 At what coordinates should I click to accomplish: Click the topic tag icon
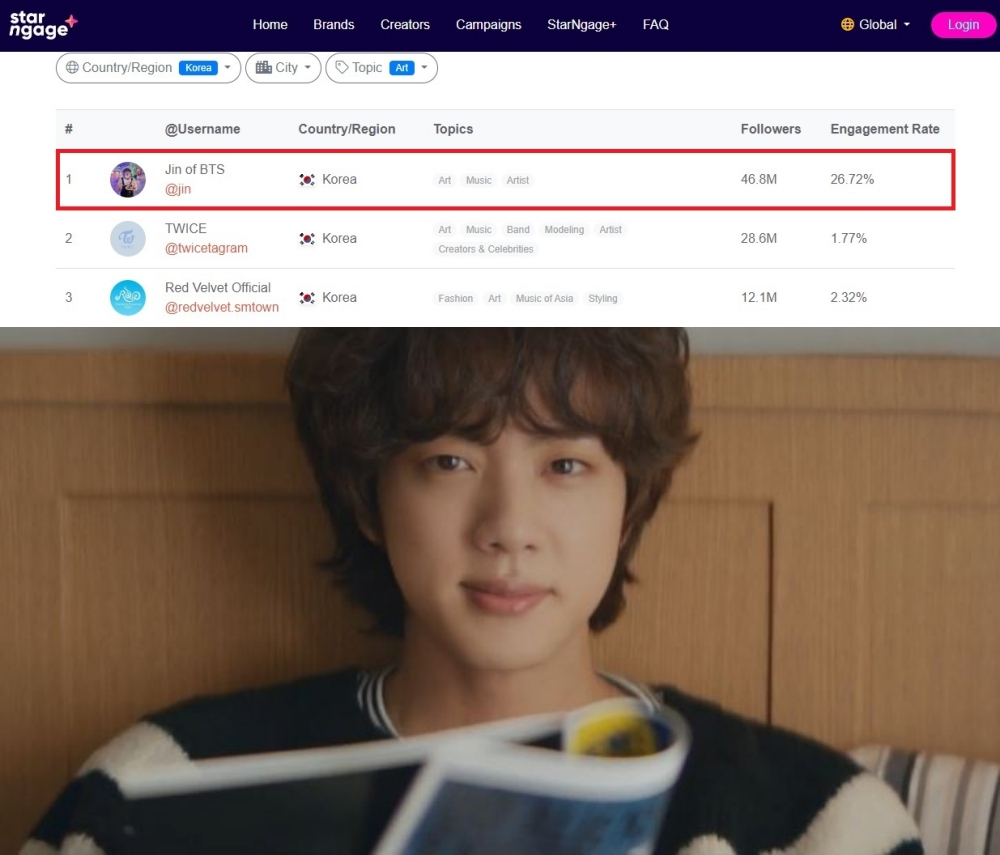point(342,68)
